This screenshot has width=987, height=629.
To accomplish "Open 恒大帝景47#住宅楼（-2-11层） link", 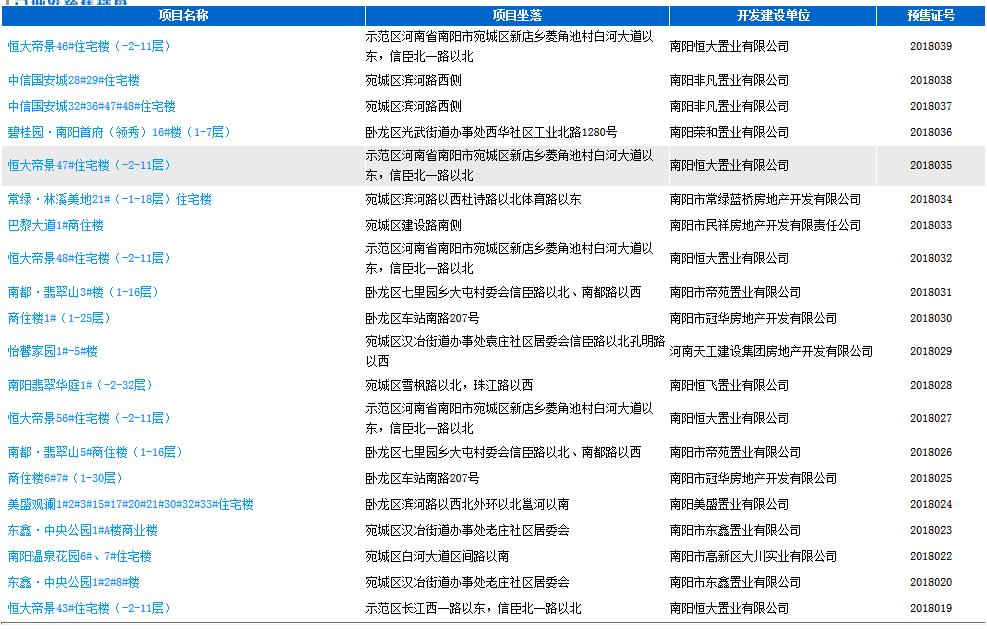I will coord(89,165).
